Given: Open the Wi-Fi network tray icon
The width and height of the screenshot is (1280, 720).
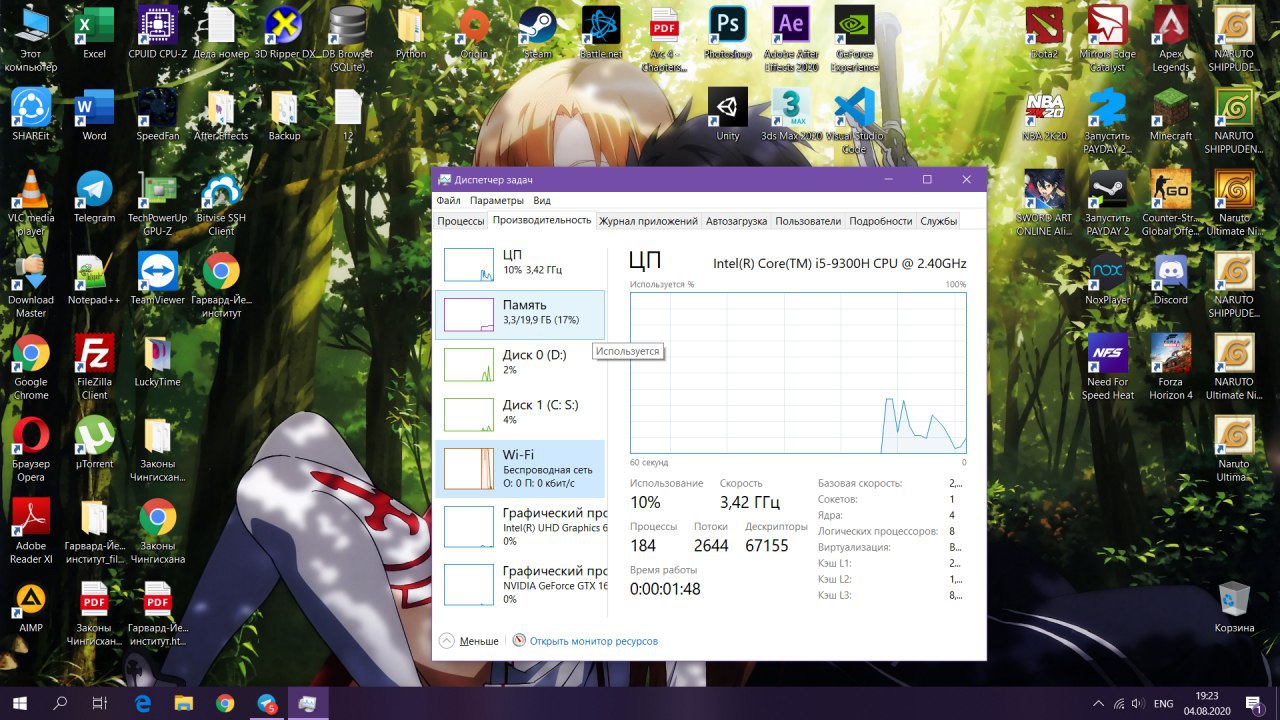Looking at the screenshot, I should pyautogui.click(x=1119, y=704).
